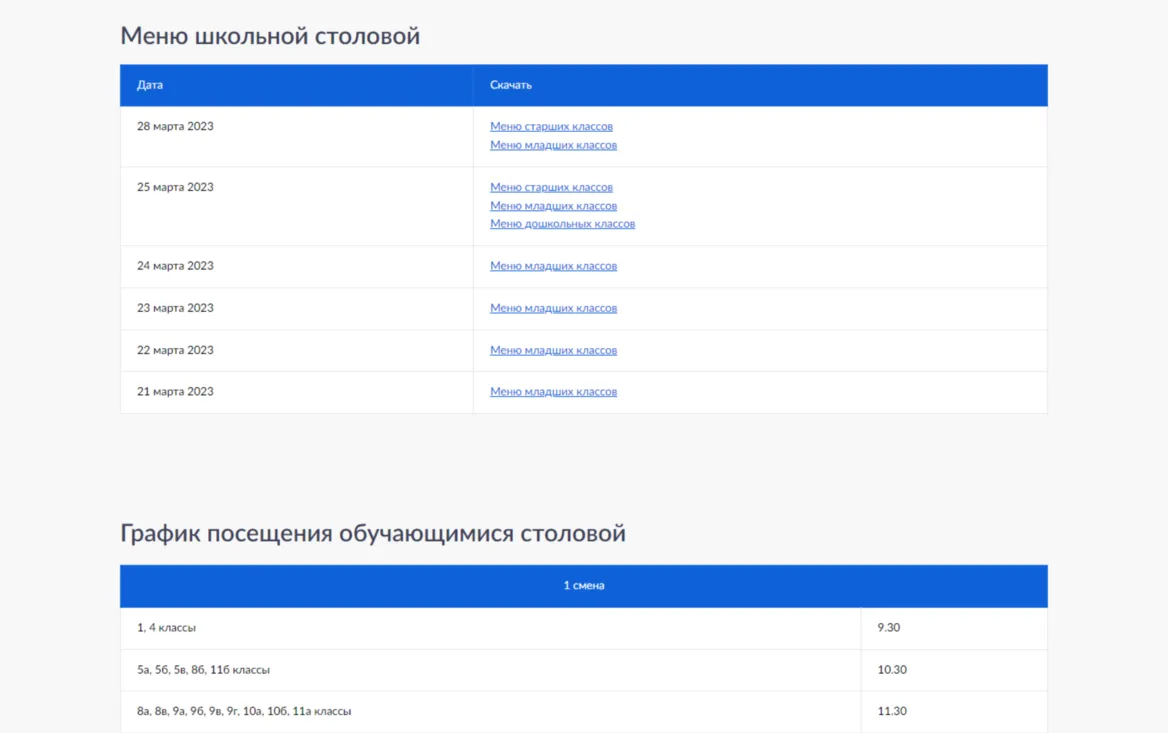The width and height of the screenshot is (1168, 733).
Task: Select the '25 марта 2023' date cell
Action: pyautogui.click(x=296, y=206)
